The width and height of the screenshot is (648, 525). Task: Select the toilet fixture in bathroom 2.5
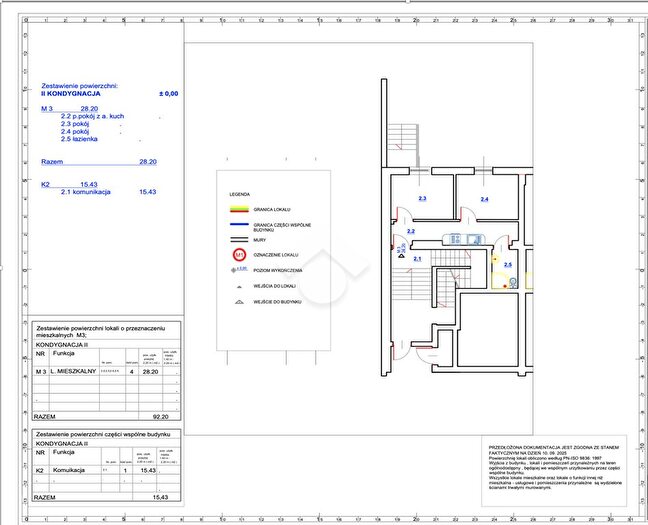tap(513, 282)
